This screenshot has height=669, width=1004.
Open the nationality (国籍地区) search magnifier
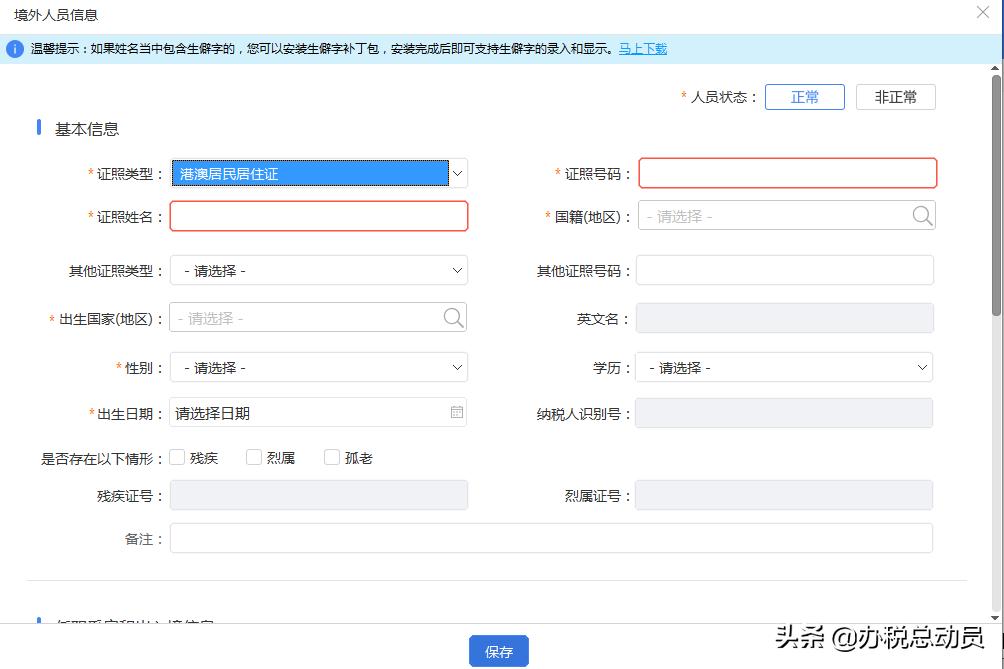pos(920,214)
